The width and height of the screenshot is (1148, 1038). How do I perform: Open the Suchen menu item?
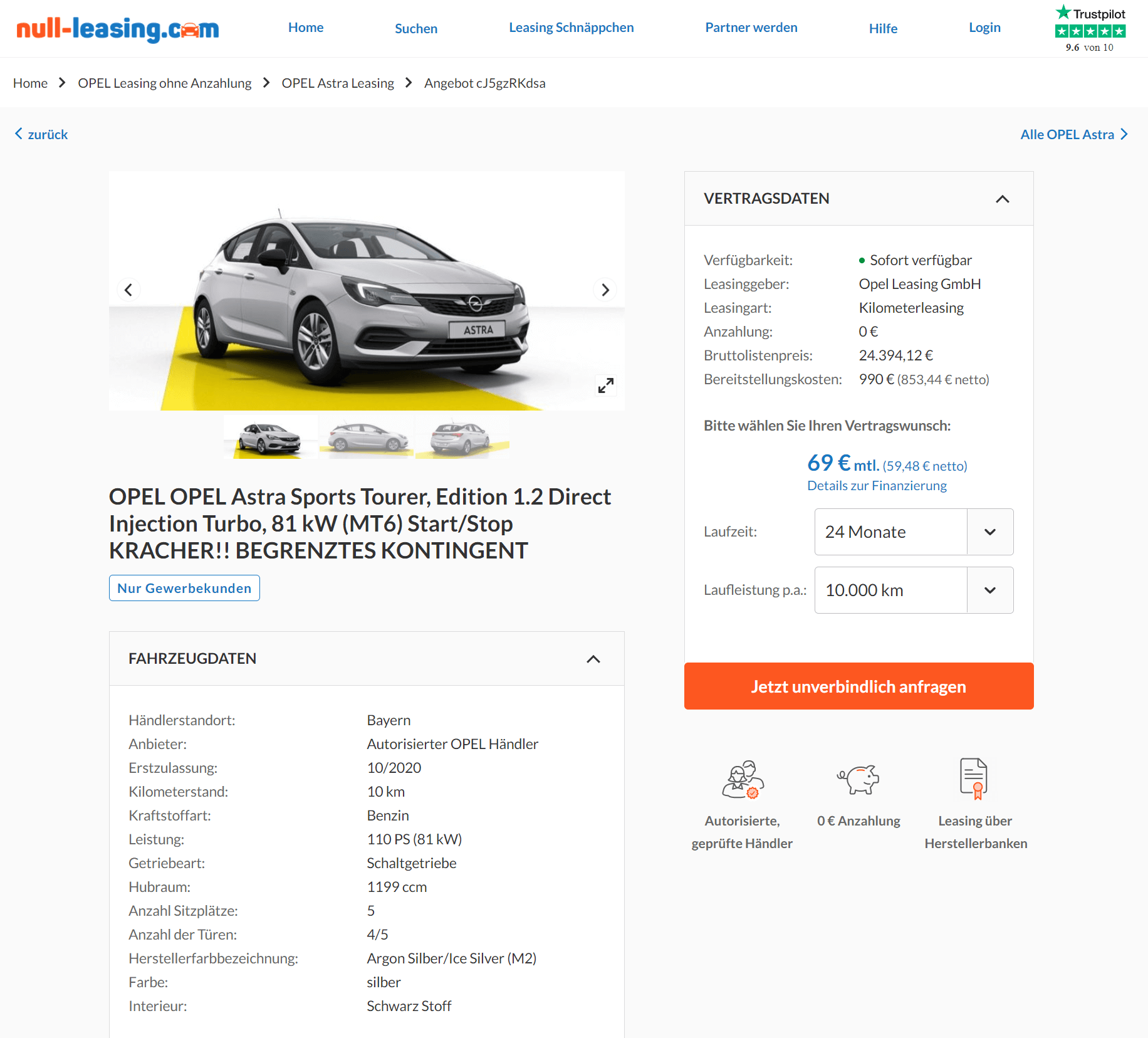(416, 28)
